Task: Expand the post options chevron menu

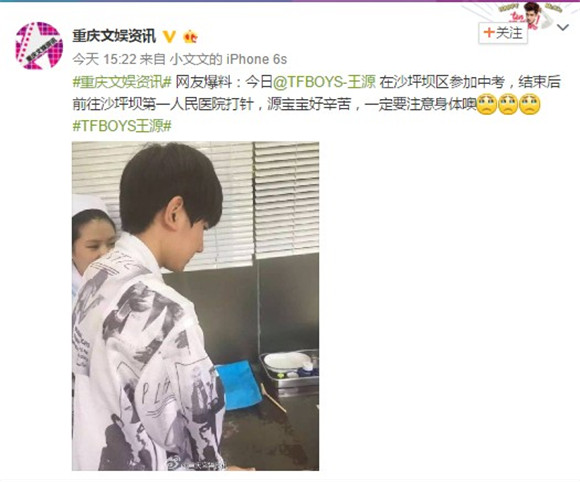Action: click(563, 27)
